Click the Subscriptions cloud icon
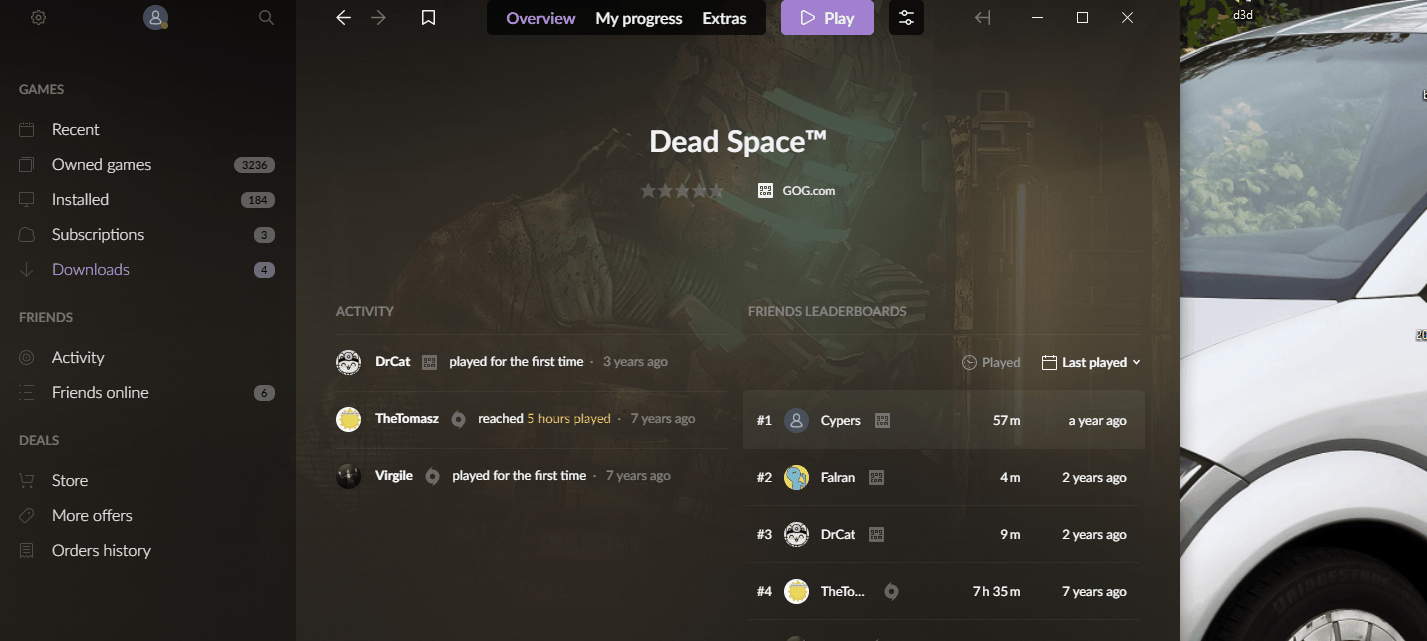This screenshot has height=641, width=1427. 27,234
